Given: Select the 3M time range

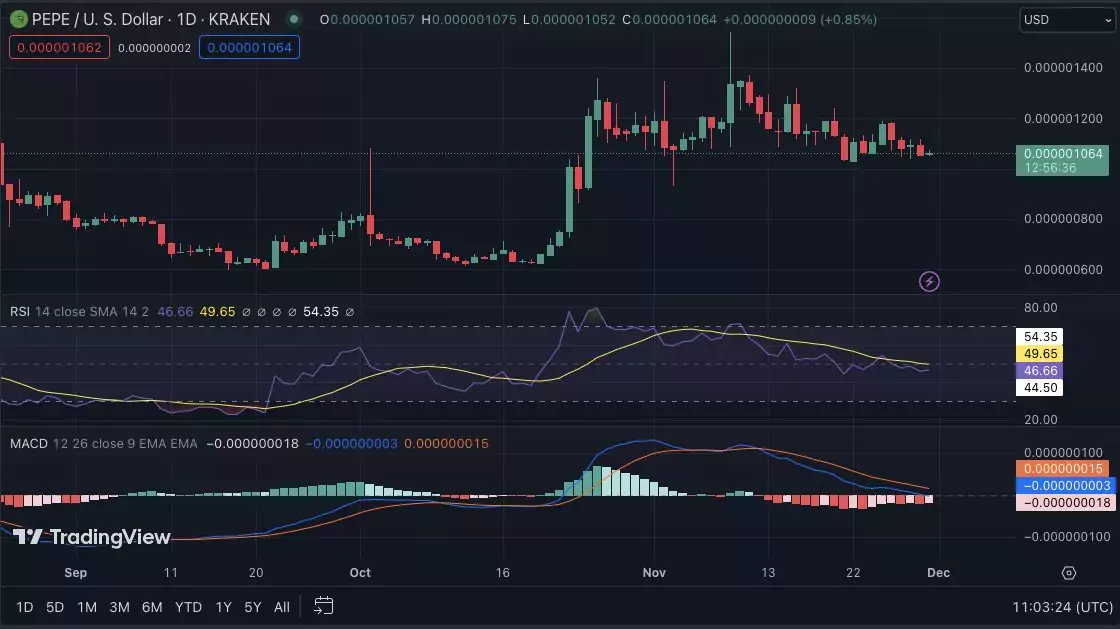Looking at the screenshot, I should click(x=119, y=607).
